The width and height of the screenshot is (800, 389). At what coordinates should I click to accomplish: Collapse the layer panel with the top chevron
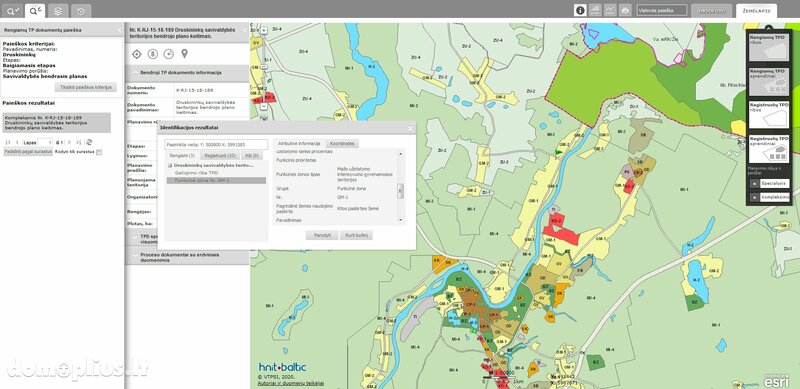768,28
